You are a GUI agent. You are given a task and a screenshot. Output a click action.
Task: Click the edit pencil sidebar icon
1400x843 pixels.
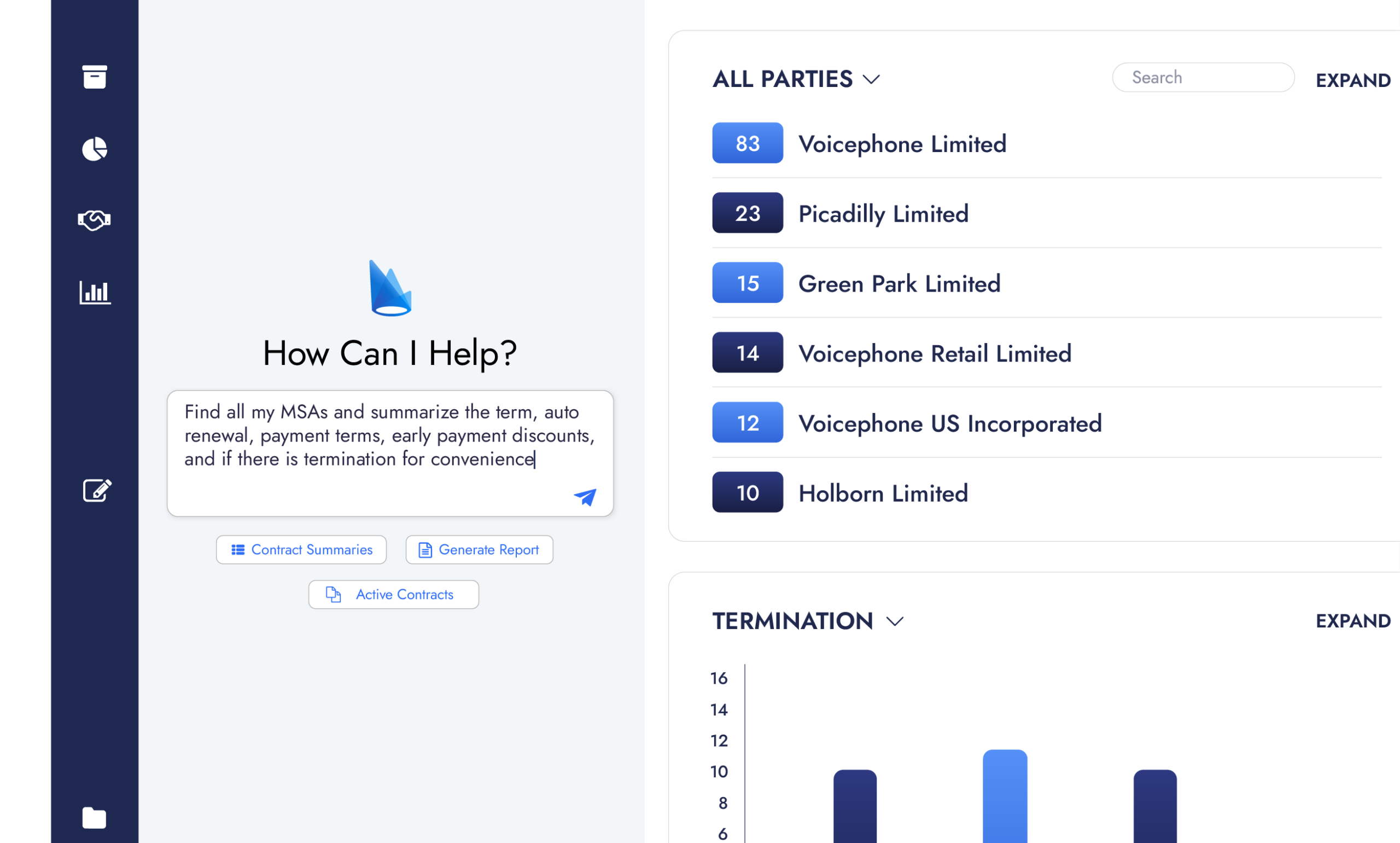click(97, 490)
